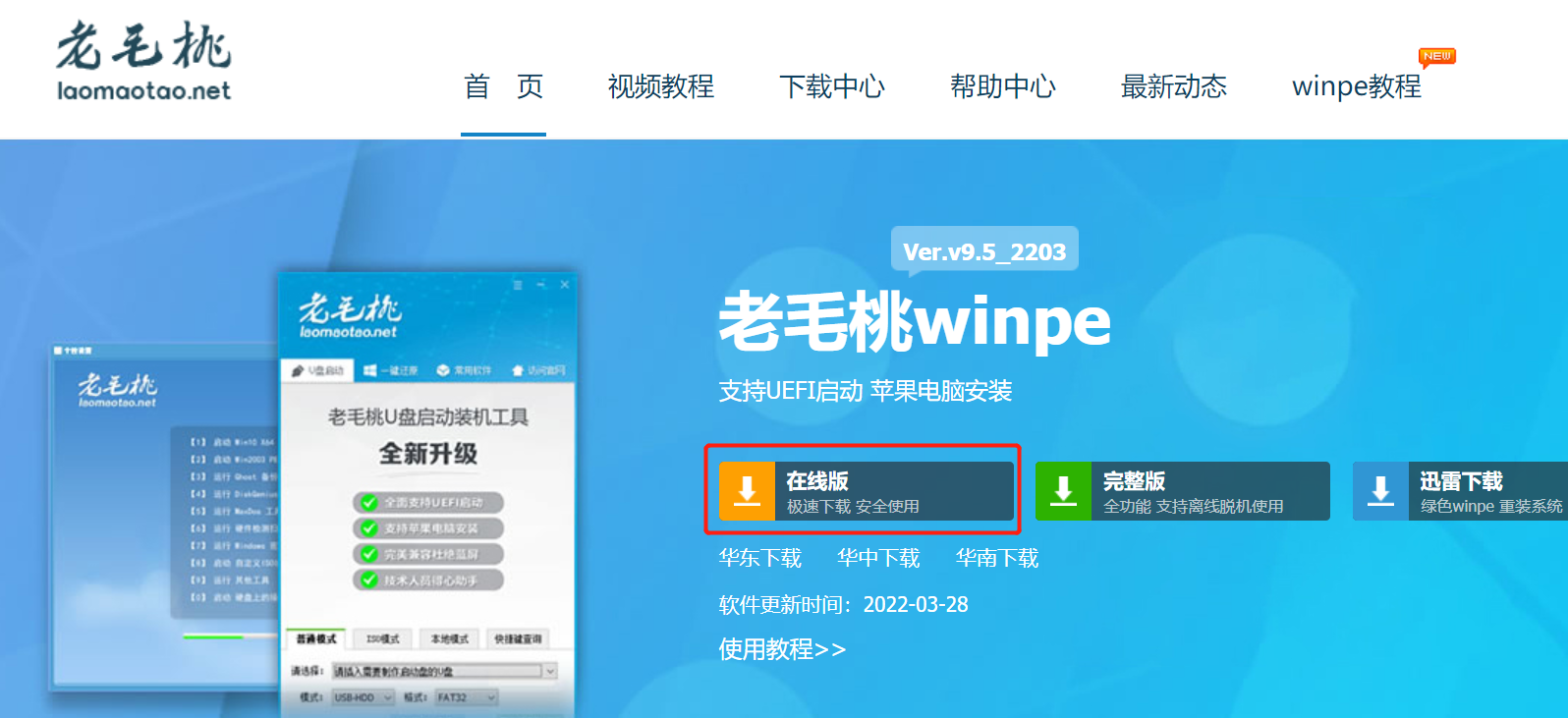Open the 使用教程>> tutorial link

pos(782,649)
